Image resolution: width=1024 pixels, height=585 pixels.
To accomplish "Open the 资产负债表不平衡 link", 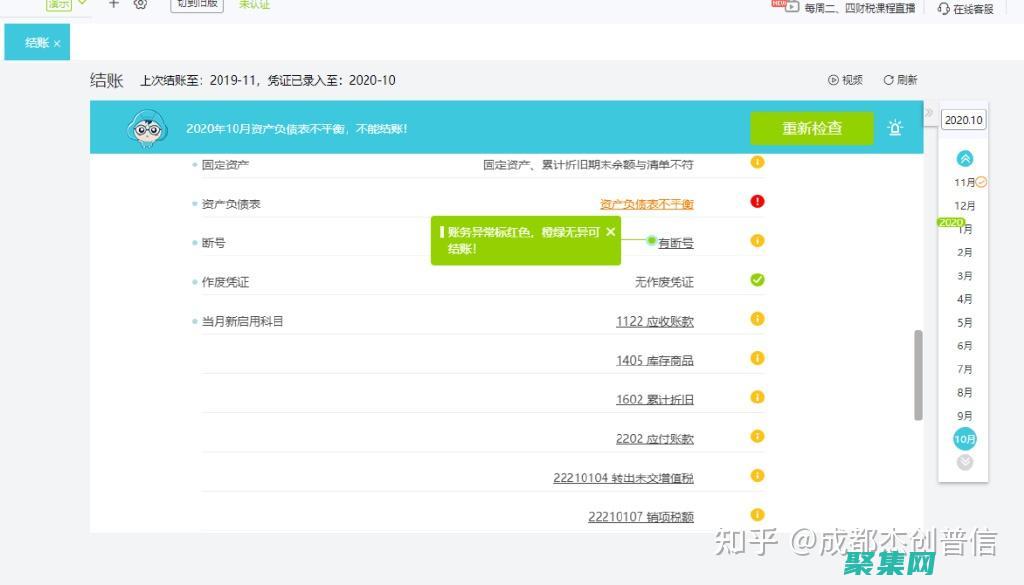I will click(x=646, y=202).
